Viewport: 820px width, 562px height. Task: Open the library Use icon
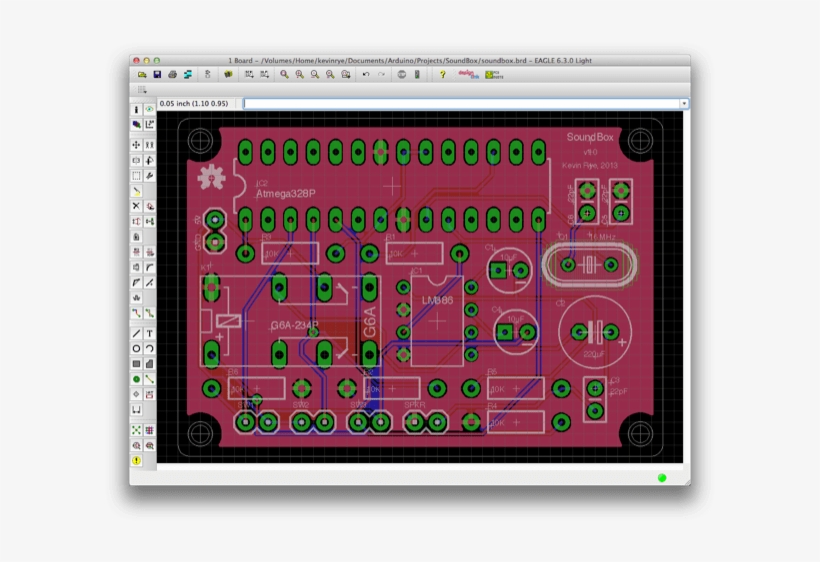click(228, 75)
